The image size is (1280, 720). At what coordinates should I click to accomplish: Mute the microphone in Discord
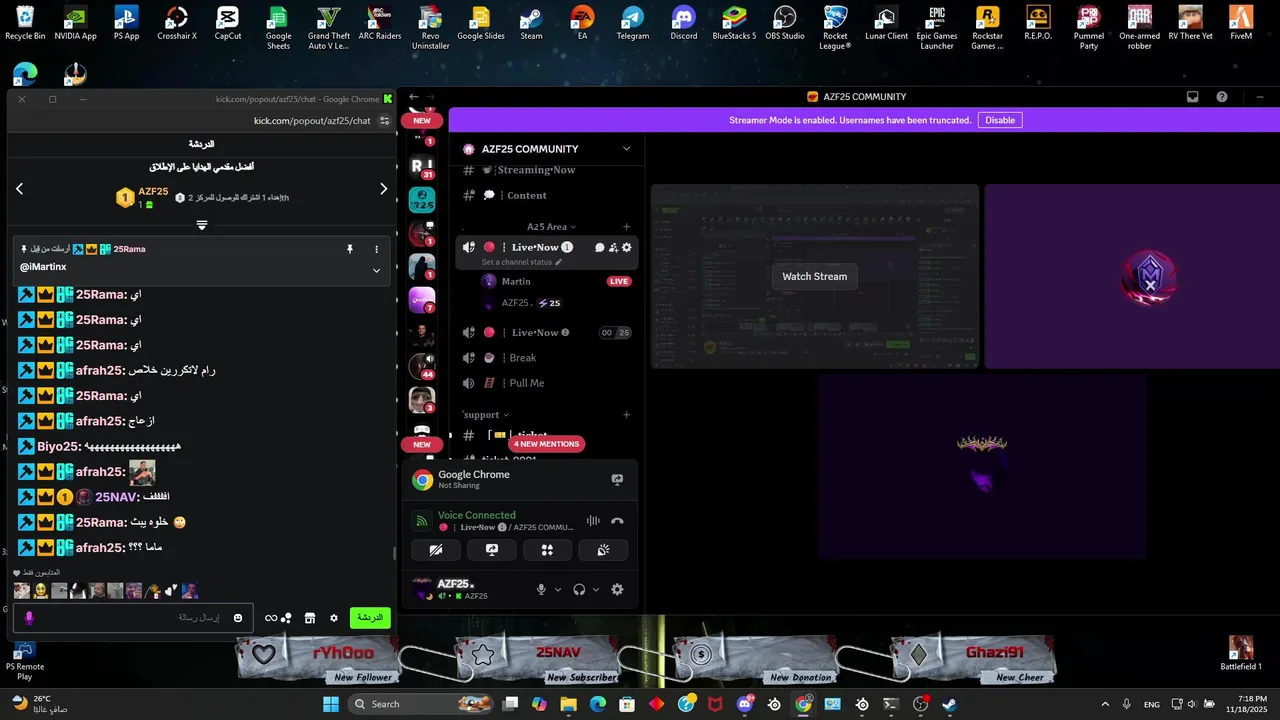click(541, 590)
